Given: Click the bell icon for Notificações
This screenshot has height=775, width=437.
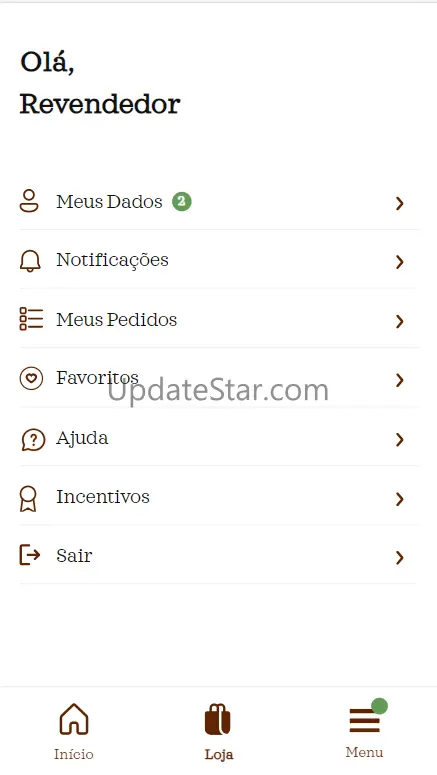Looking at the screenshot, I should point(30,260).
